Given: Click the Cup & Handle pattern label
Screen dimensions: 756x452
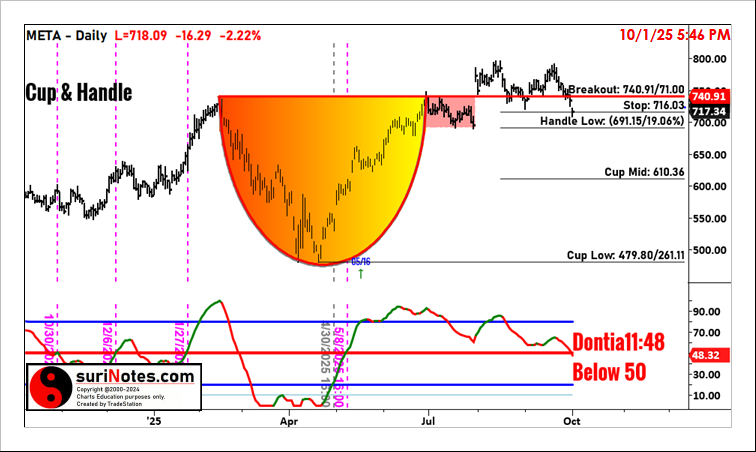Looking at the screenshot, I should tap(78, 93).
